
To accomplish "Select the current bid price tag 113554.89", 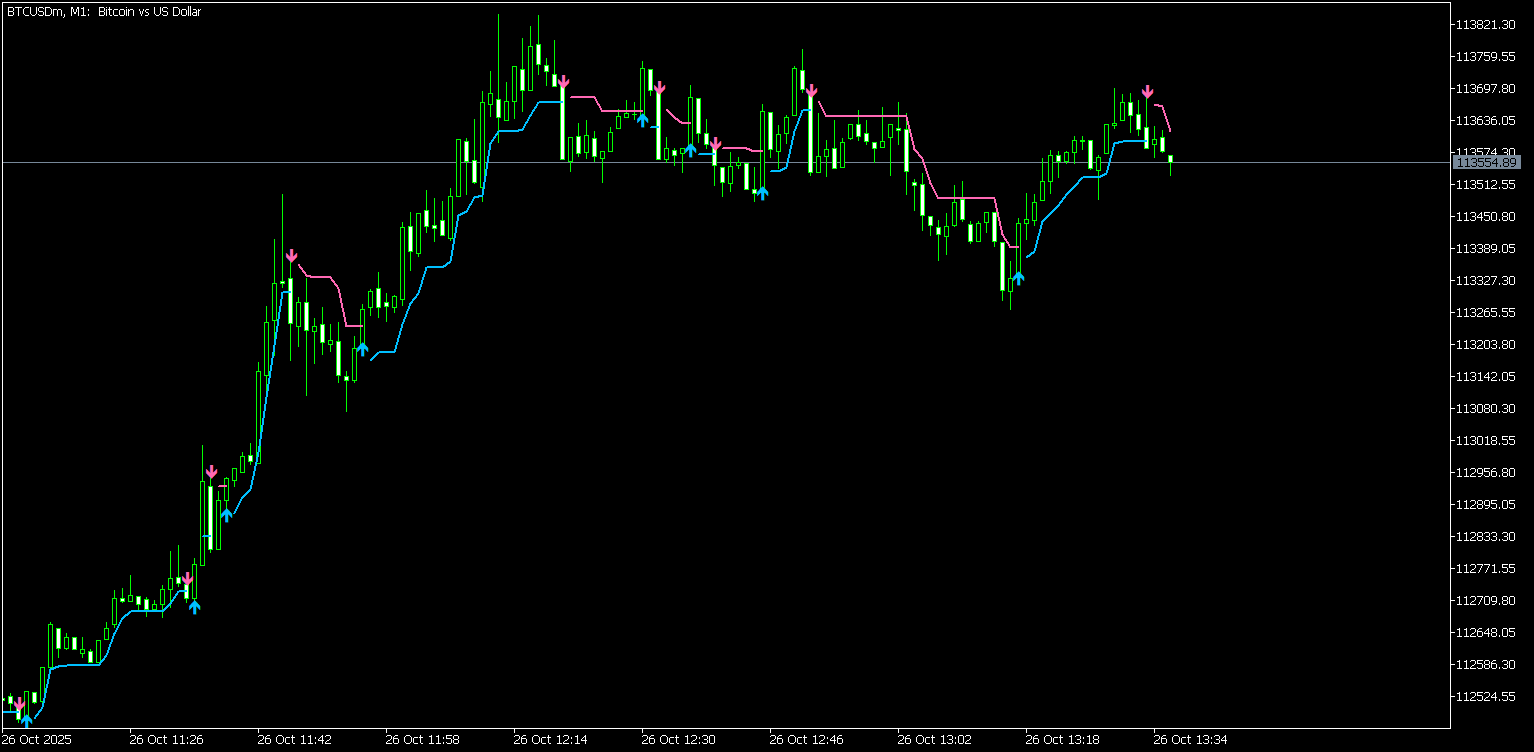I will pos(1486,162).
